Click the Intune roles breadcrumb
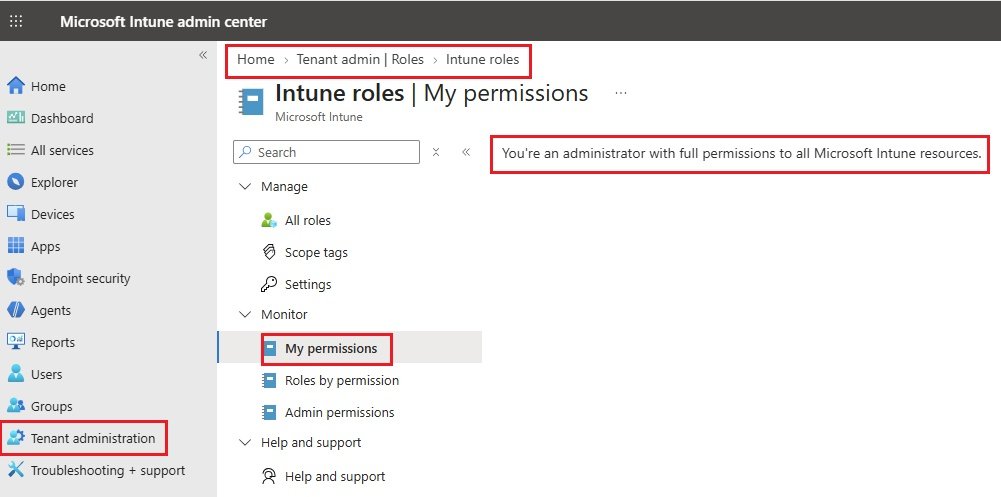 (482, 59)
